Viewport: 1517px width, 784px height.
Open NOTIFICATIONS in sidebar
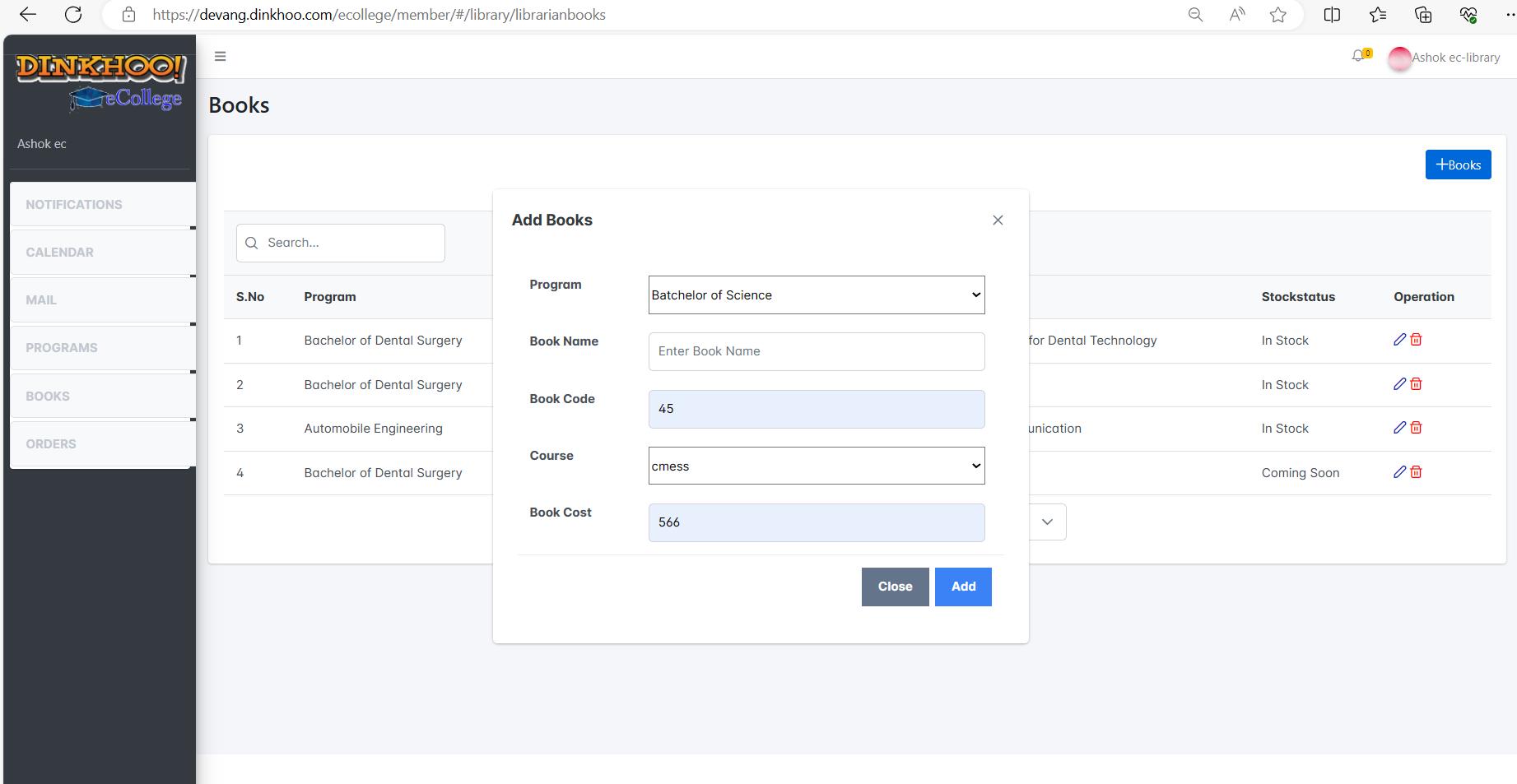click(x=102, y=205)
